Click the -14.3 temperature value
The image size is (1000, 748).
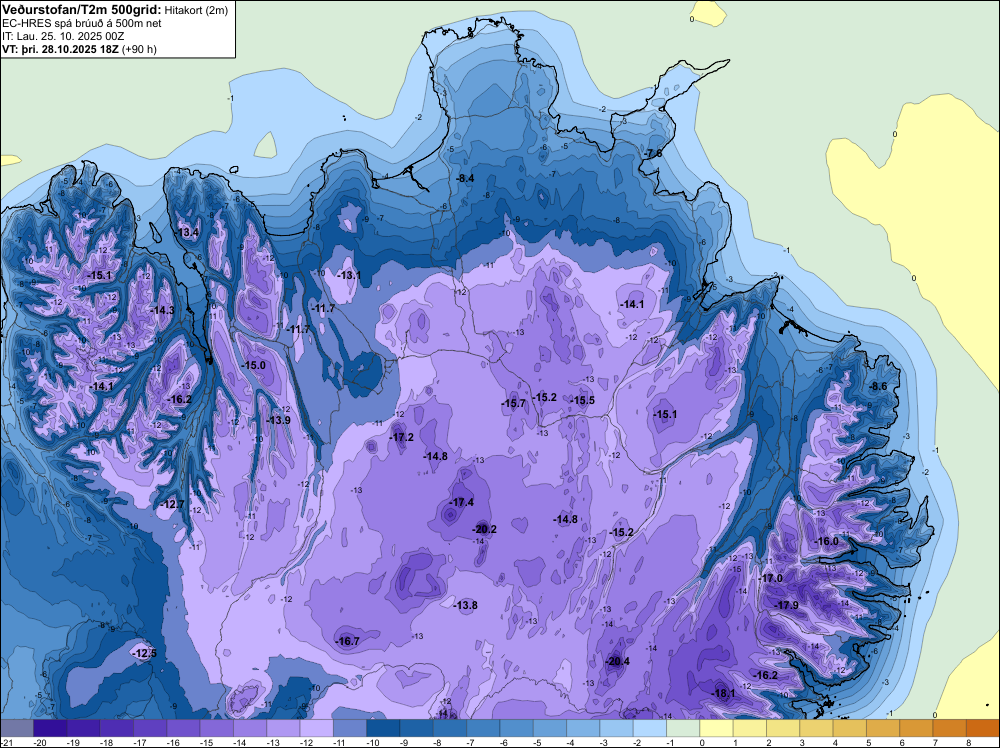tap(163, 311)
